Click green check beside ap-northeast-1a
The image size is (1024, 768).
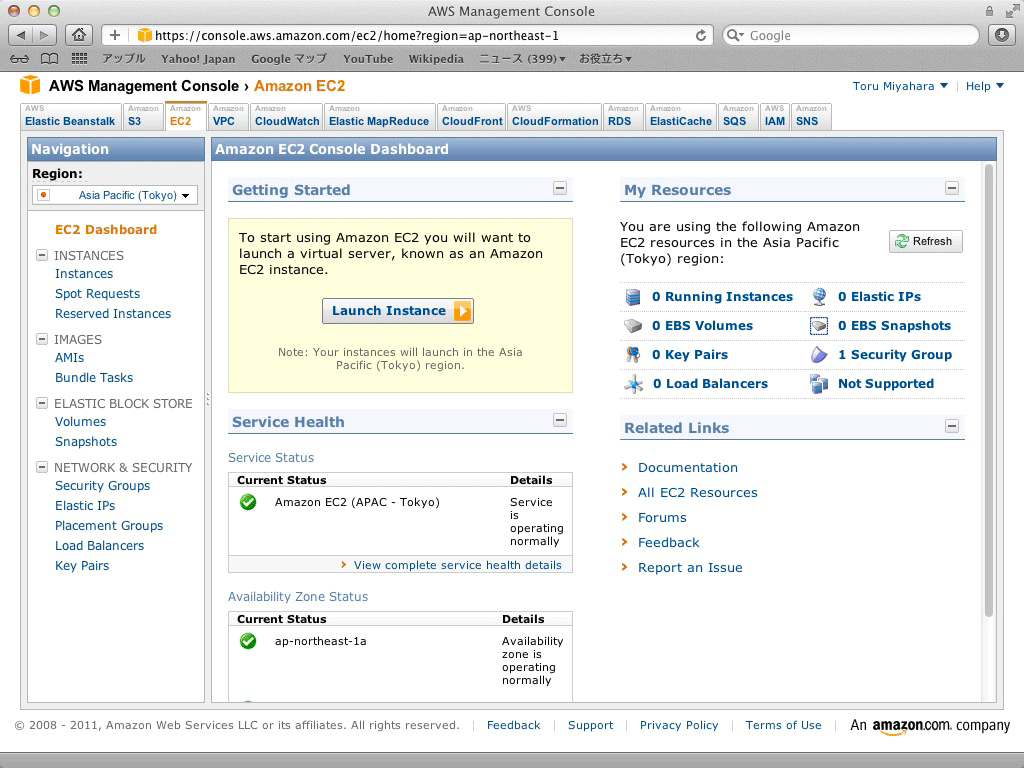(248, 641)
